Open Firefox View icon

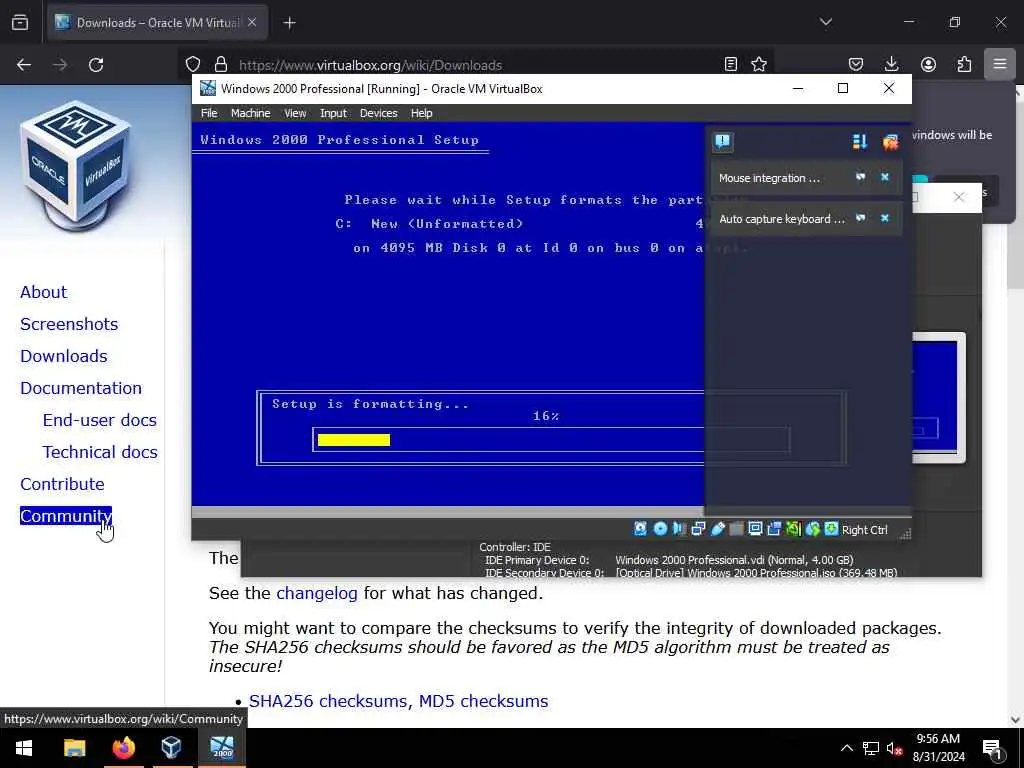(20, 23)
